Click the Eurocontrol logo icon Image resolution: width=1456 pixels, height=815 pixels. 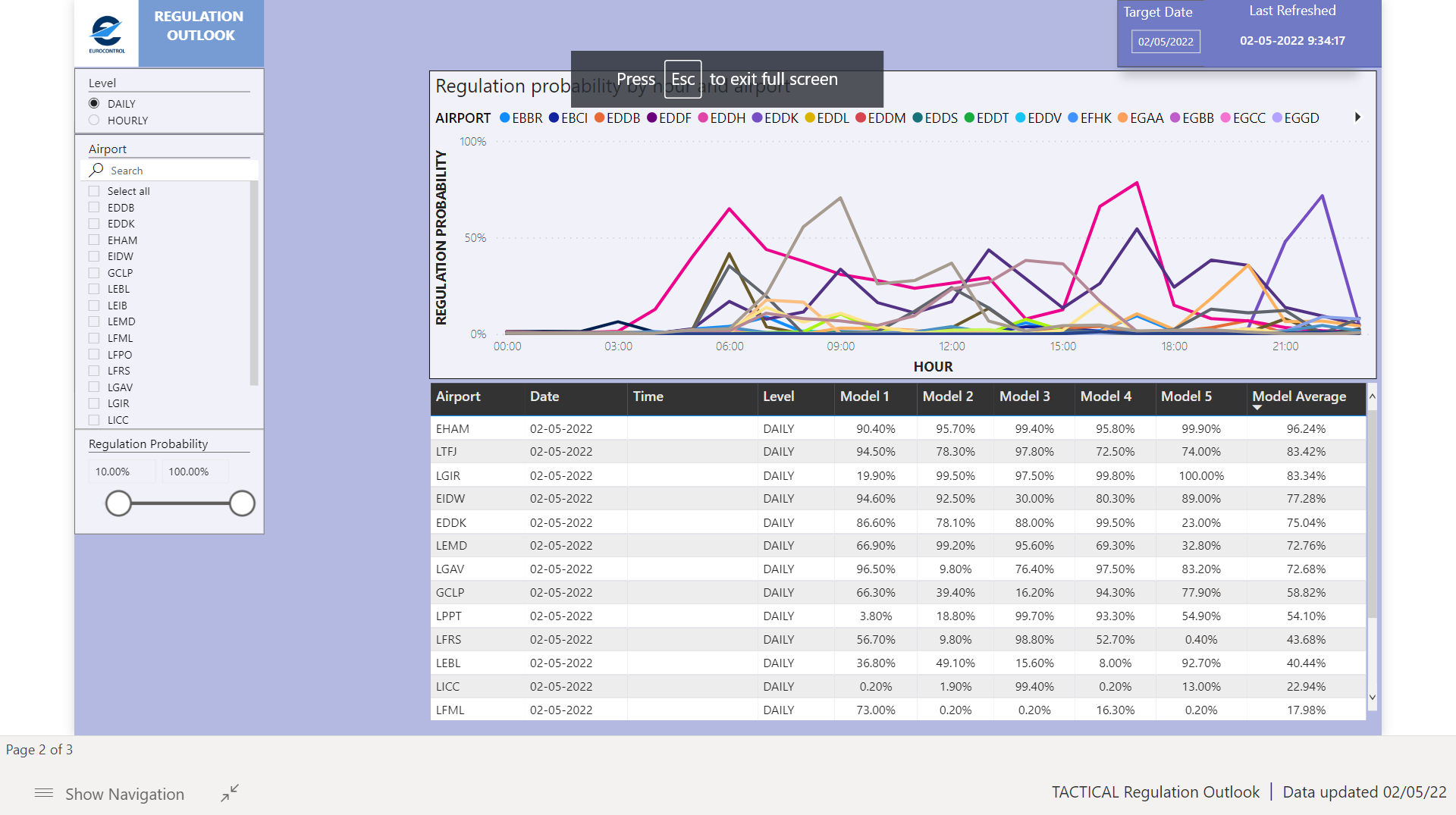[x=106, y=33]
